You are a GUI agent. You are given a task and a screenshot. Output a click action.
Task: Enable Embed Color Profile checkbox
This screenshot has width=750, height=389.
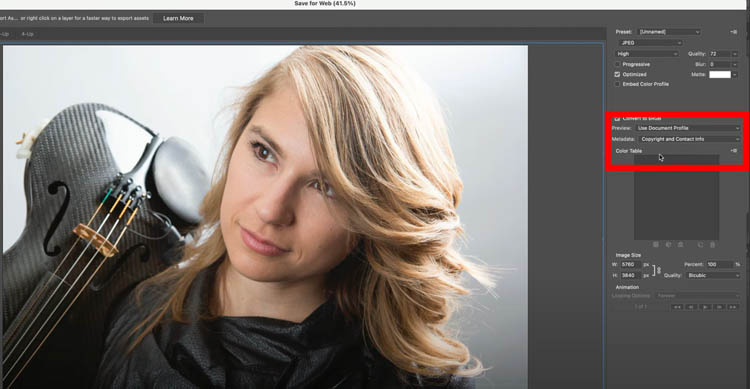[x=617, y=84]
